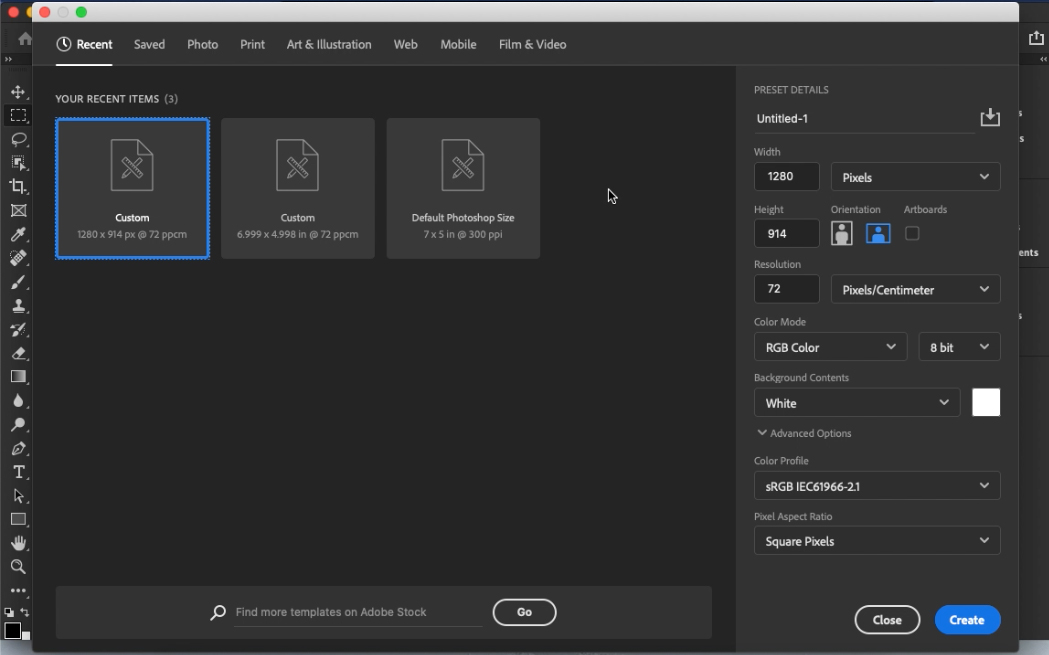Click the white background color swatch
This screenshot has width=1049, height=655.
pyautogui.click(x=986, y=402)
